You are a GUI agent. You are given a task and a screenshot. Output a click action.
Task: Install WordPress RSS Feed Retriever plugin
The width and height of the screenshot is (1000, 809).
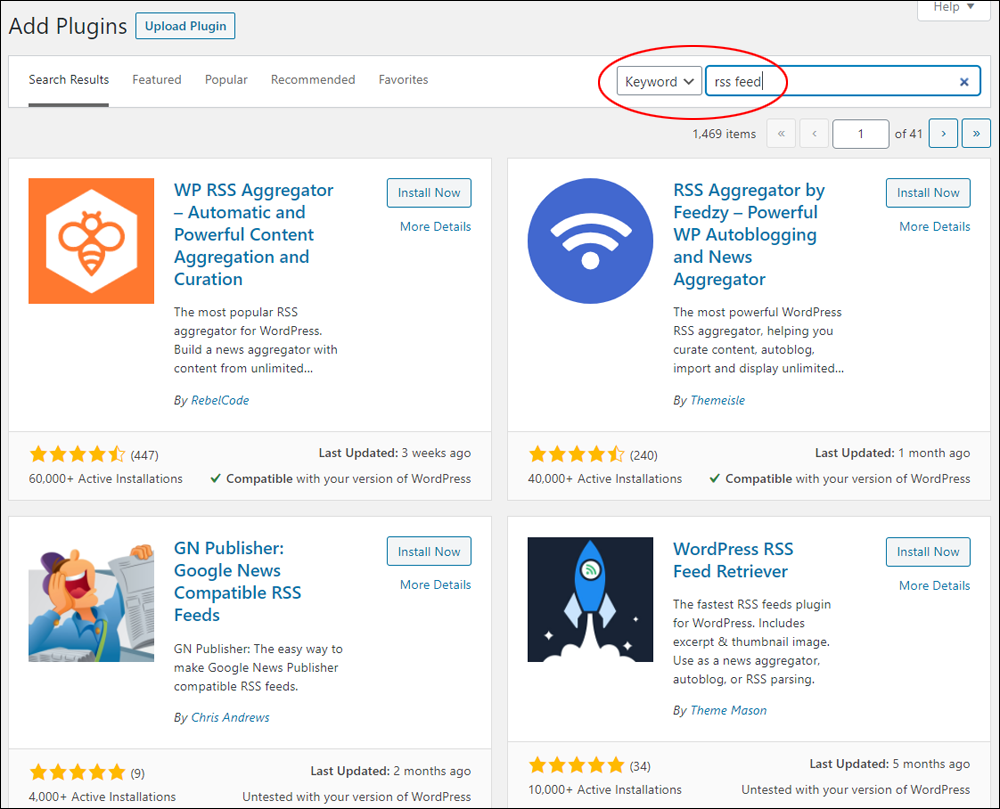(928, 551)
